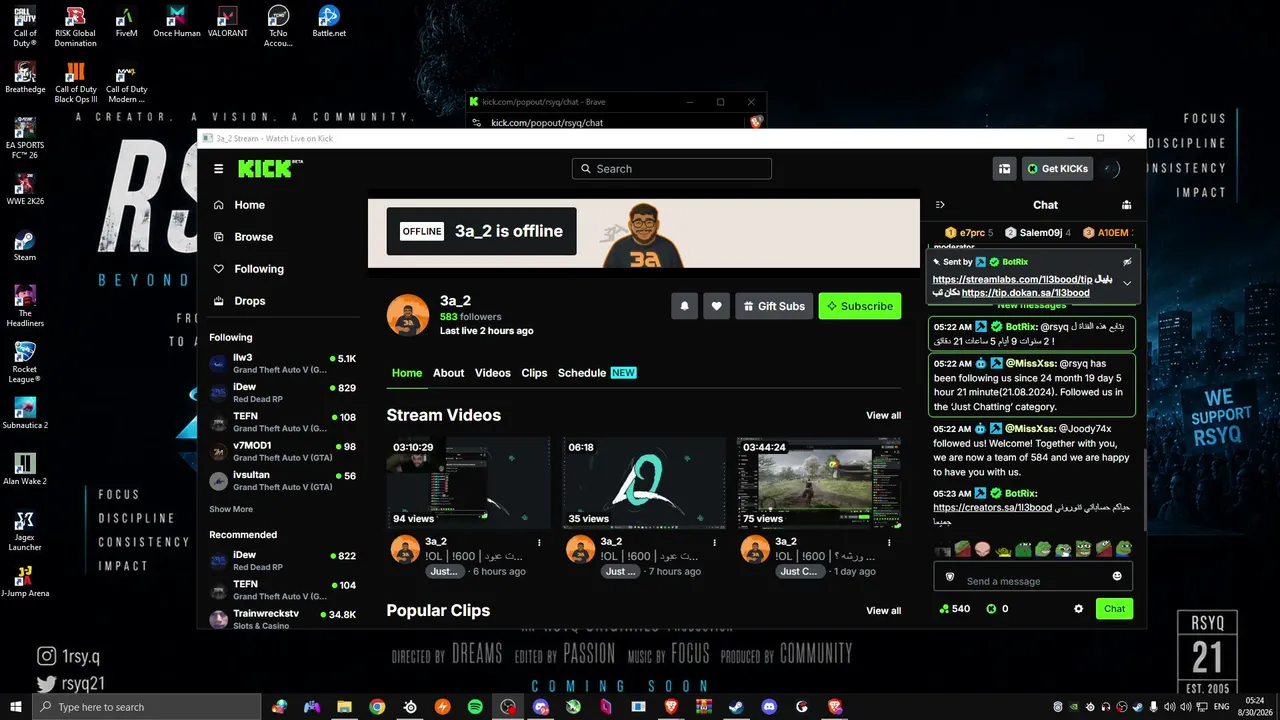
Task: Open the 06:18 stream video thumbnail
Action: click(x=643, y=483)
